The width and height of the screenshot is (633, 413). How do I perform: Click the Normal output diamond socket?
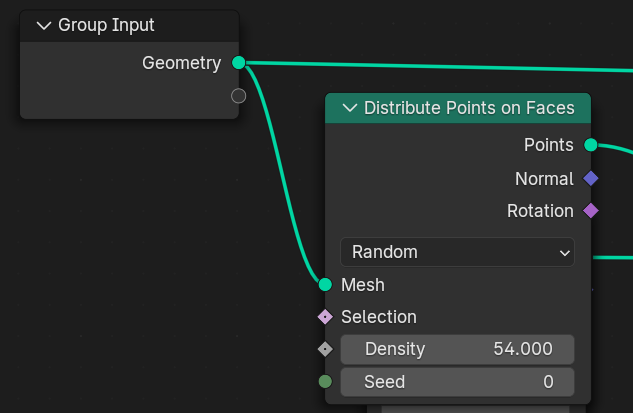[x=591, y=178]
